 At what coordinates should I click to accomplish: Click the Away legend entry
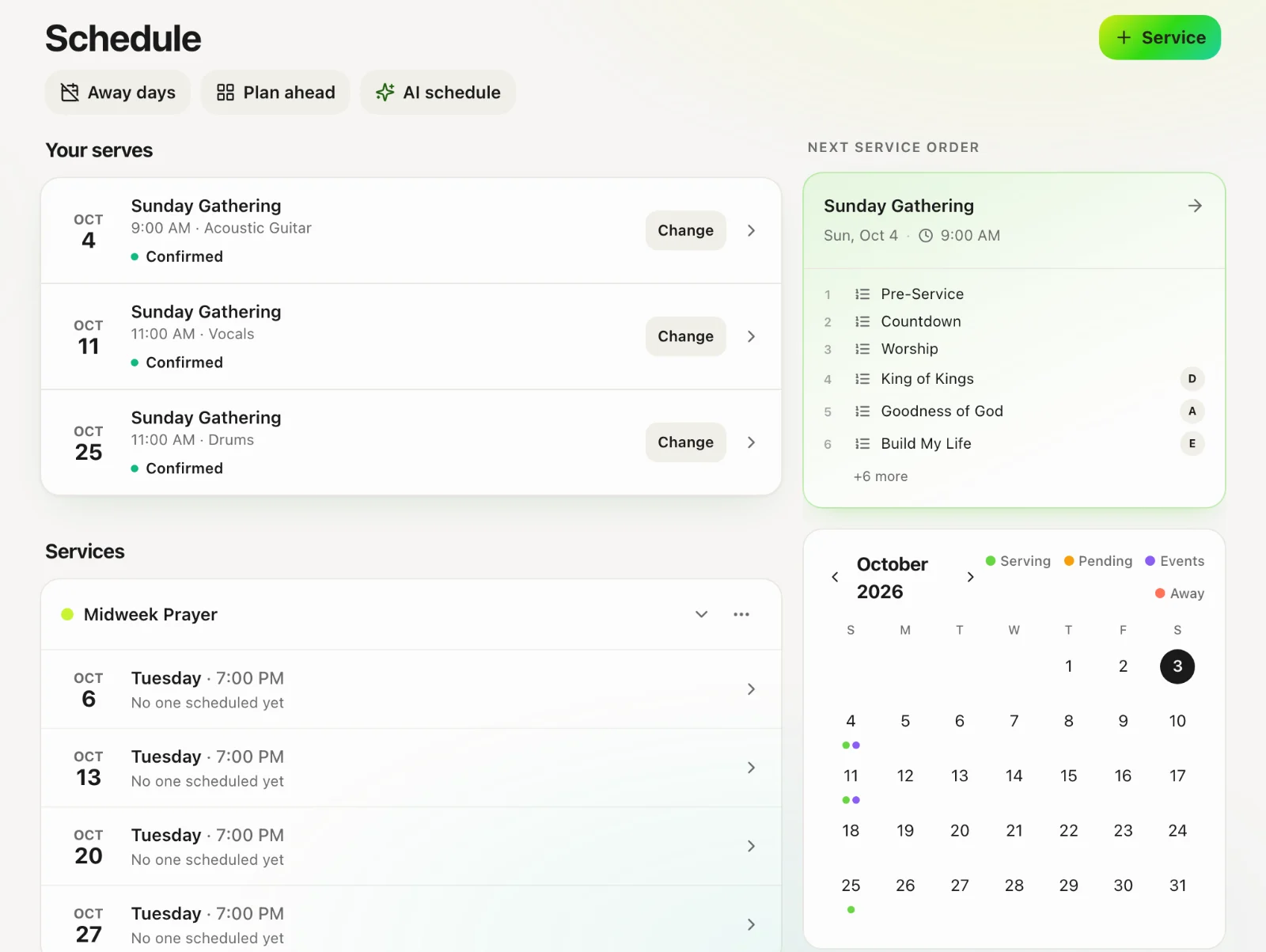(1180, 594)
